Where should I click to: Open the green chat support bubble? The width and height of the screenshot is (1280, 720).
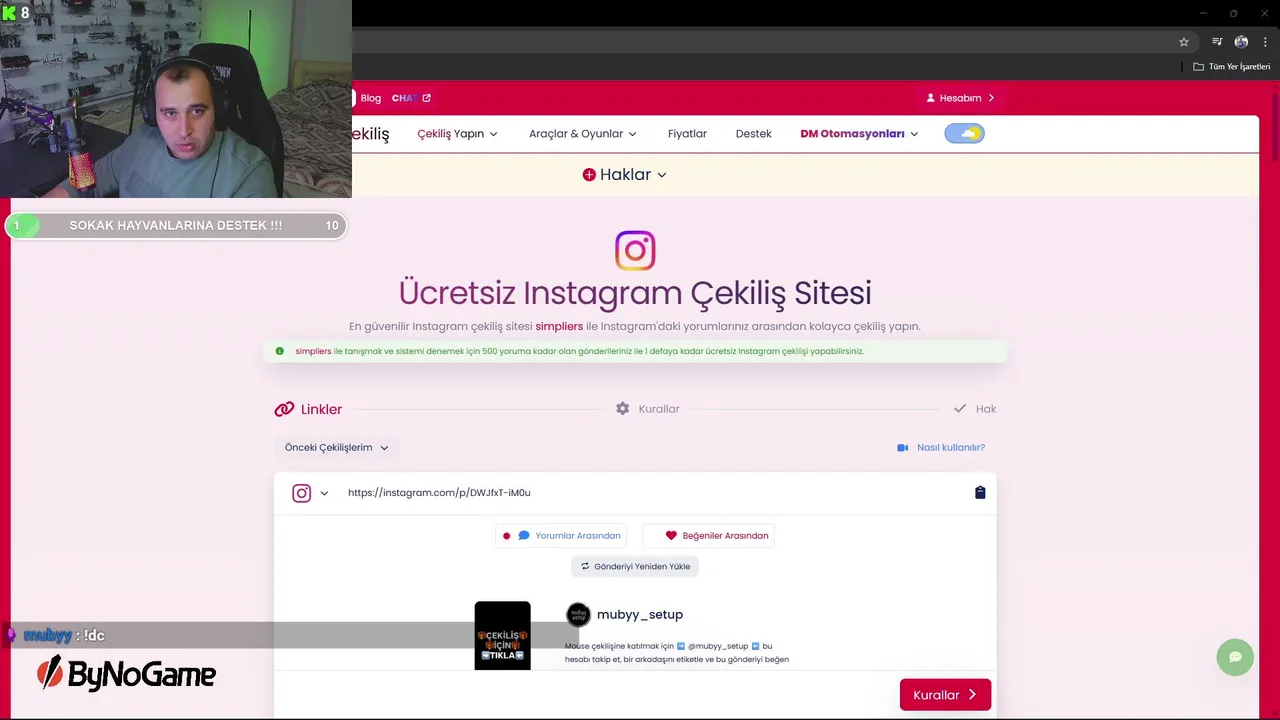[1235, 657]
